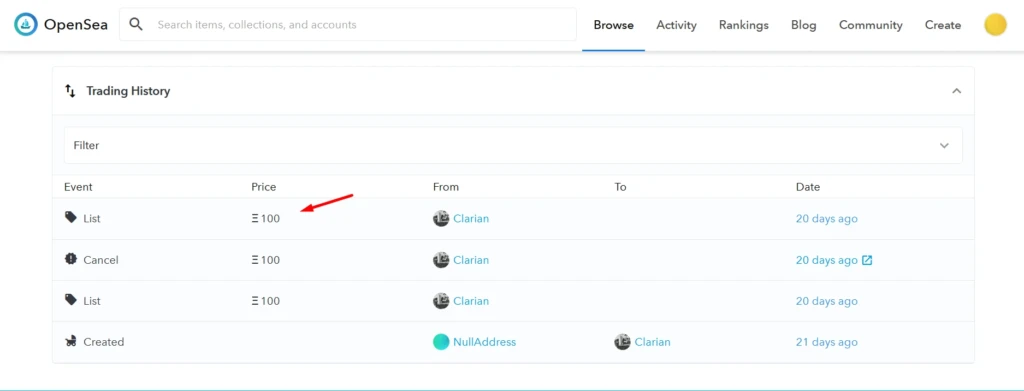1024x391 pixels.
Task: Click the Trading History title text
Action: tap(128, 91)
